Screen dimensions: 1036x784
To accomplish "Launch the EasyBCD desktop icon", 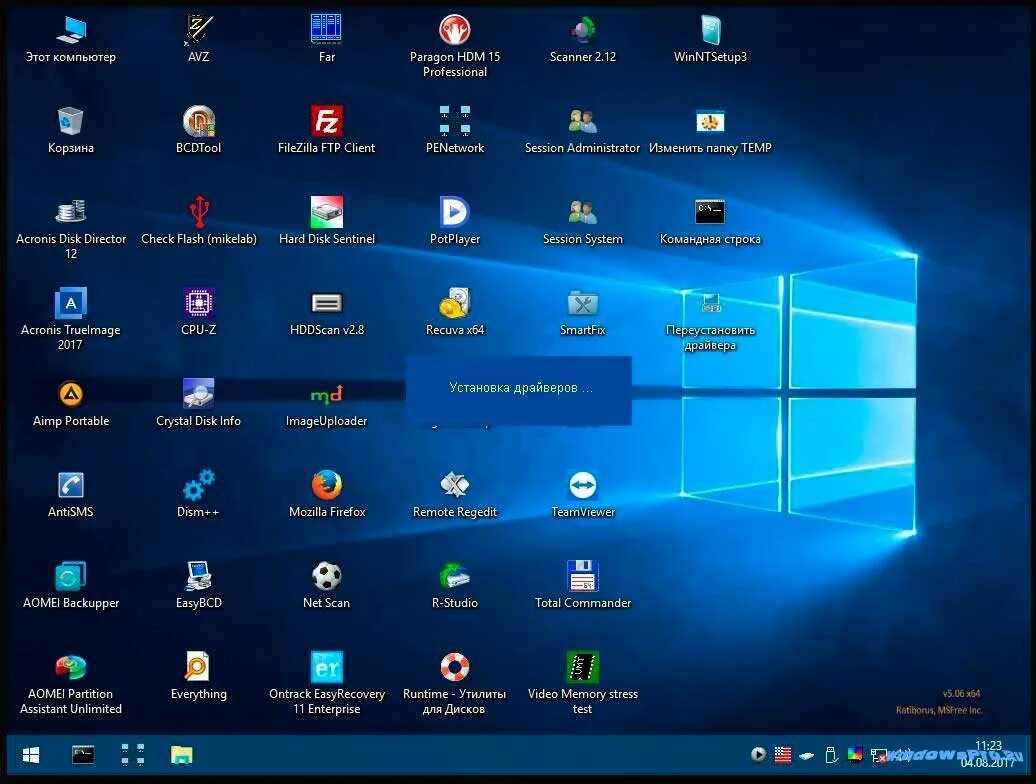I will point(198,585).
